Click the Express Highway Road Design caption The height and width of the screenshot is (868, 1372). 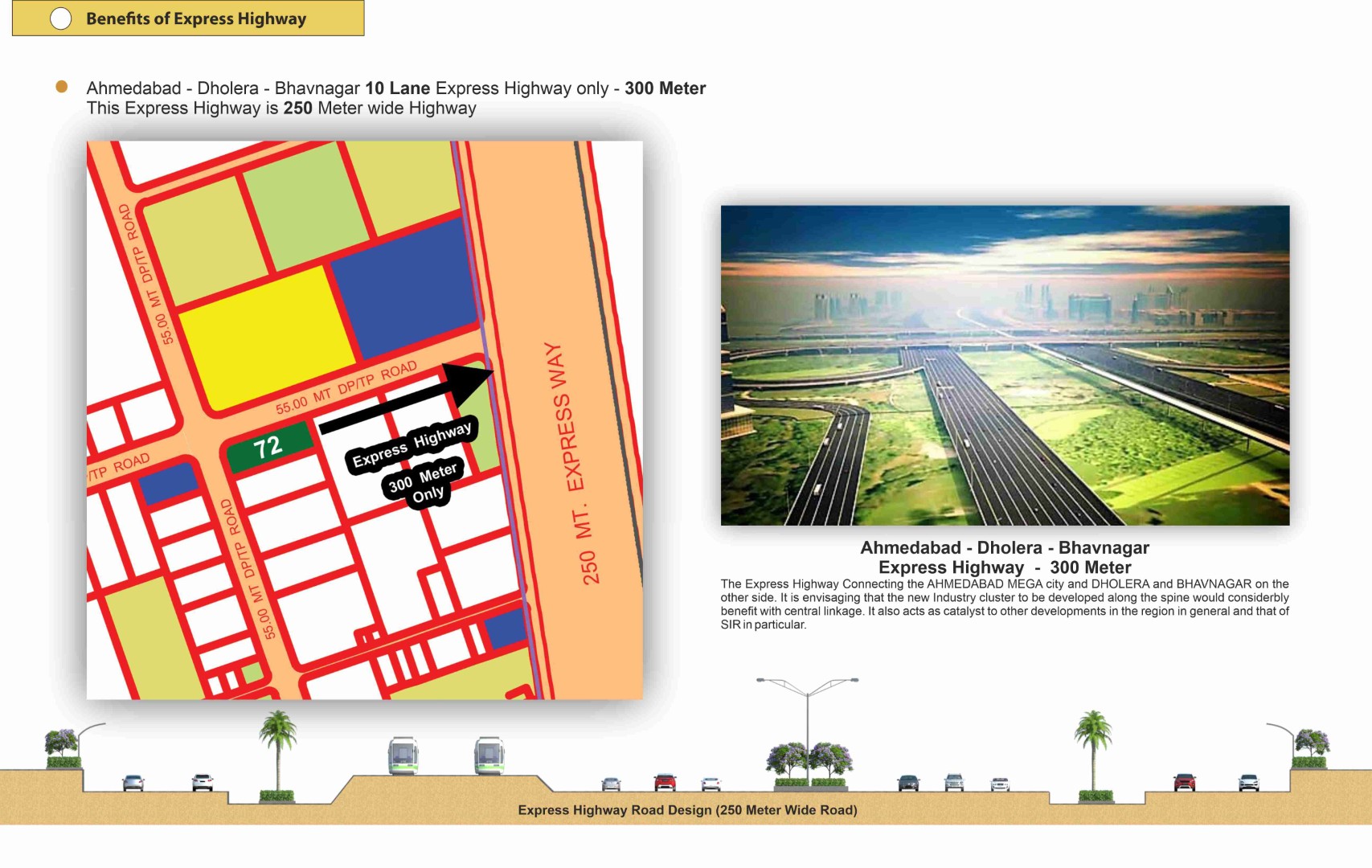pyautogui.click(x=687, y=810)
